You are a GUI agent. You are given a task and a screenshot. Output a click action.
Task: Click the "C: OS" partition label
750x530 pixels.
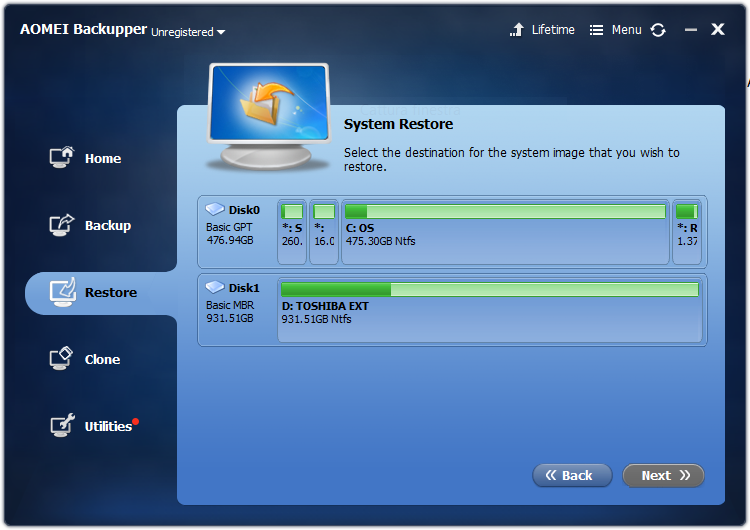point(360,228)
